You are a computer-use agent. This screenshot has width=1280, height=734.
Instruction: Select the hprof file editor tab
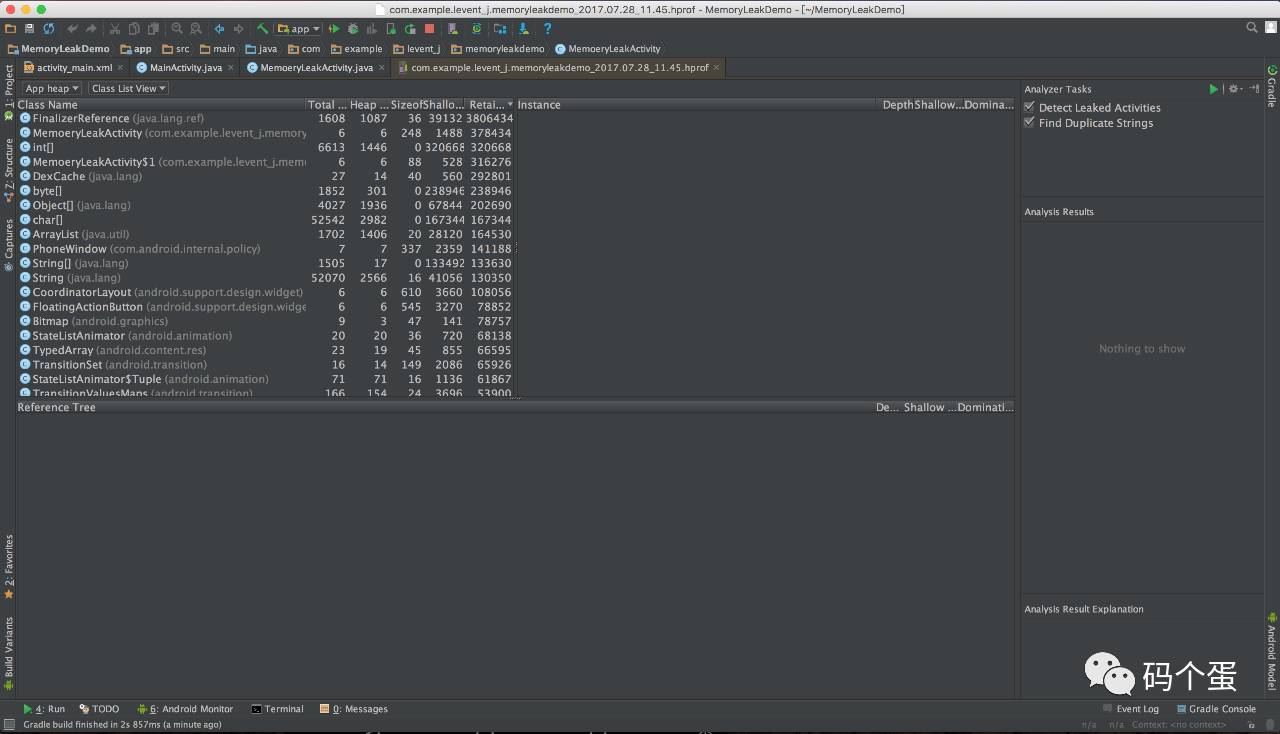tap(559, 67)
